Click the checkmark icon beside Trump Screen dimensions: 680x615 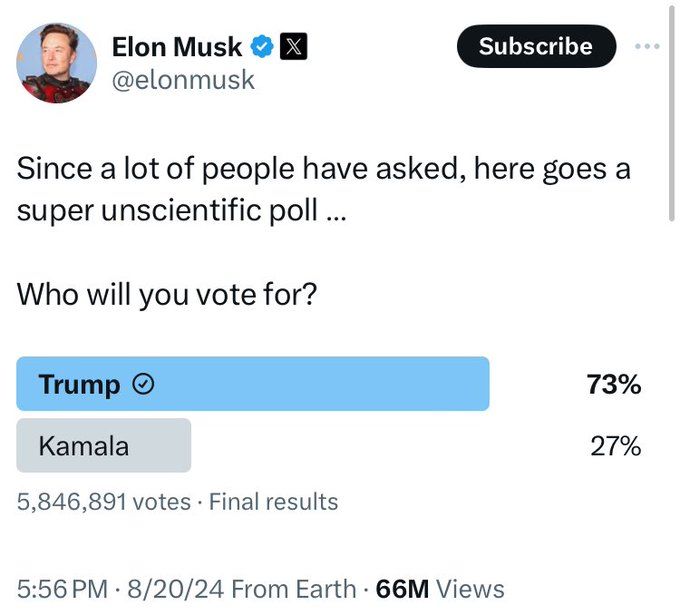143,385
